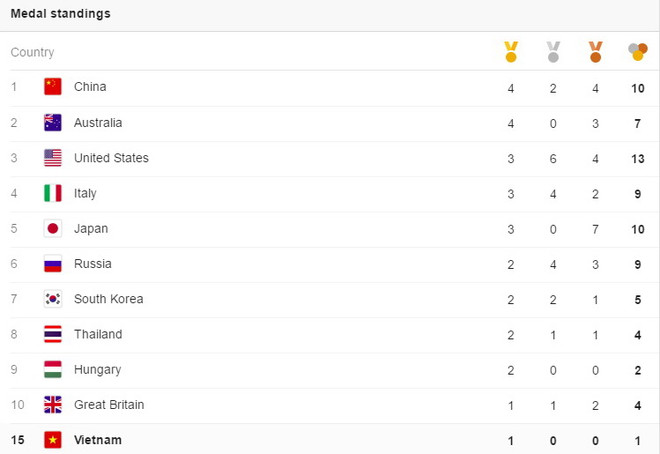Click the silver medal column icon
The image size is (660, 454).
pyautogui.click(x=553, y=51)
